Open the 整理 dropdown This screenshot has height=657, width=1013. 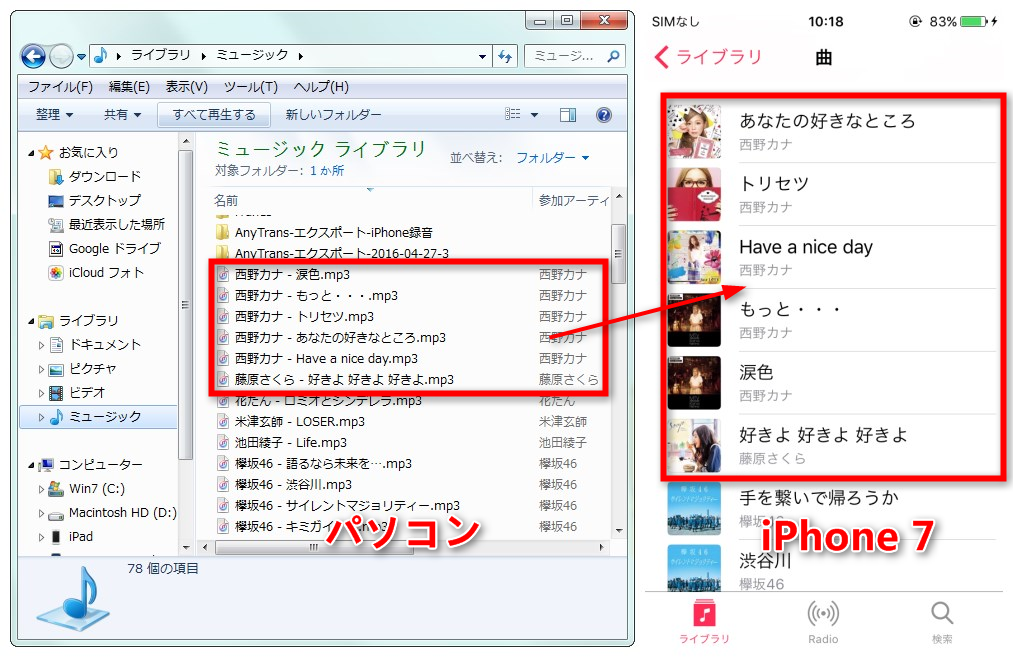coord(54,115)
